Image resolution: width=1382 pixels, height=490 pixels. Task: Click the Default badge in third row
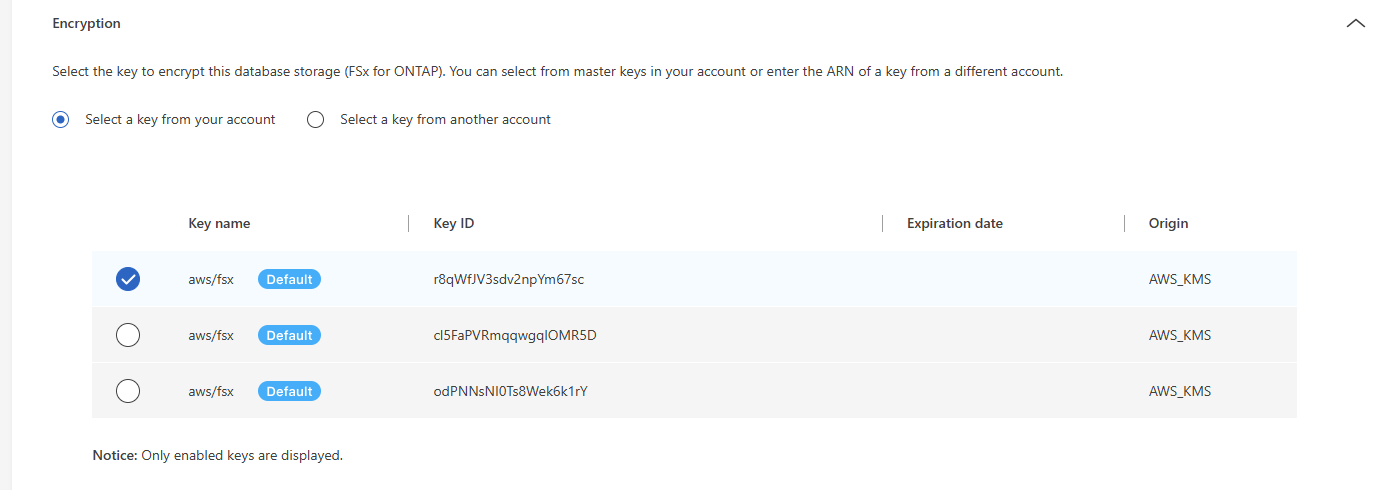[x=289, y=392]
